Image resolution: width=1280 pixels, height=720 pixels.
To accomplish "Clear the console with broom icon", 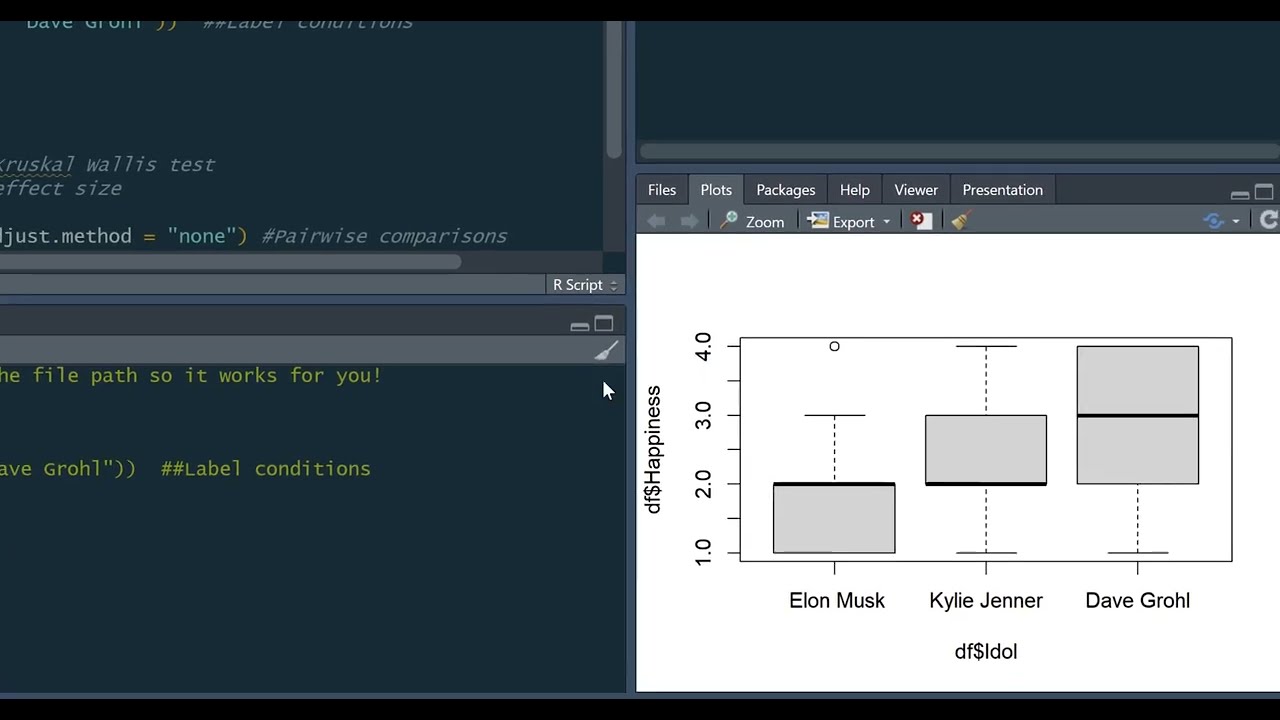I will point(606,351).
